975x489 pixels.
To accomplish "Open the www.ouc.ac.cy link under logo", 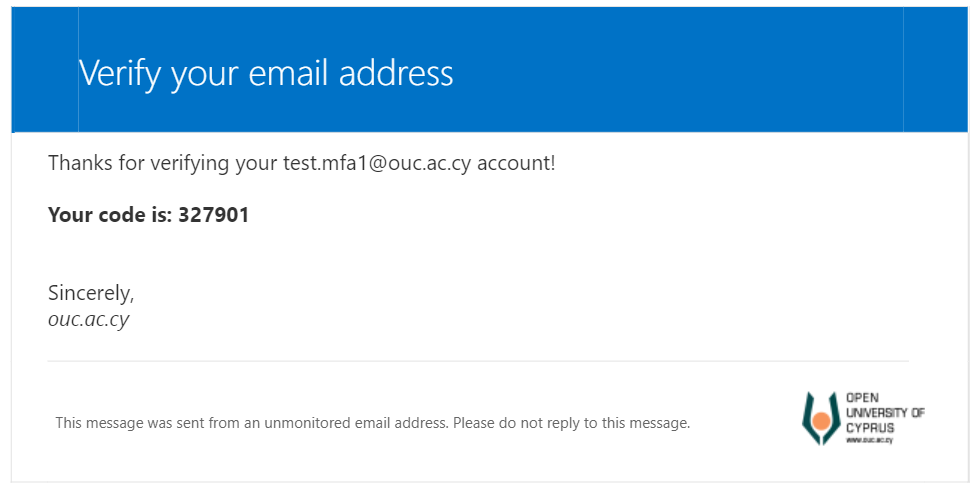I will [x=869, y=440].
